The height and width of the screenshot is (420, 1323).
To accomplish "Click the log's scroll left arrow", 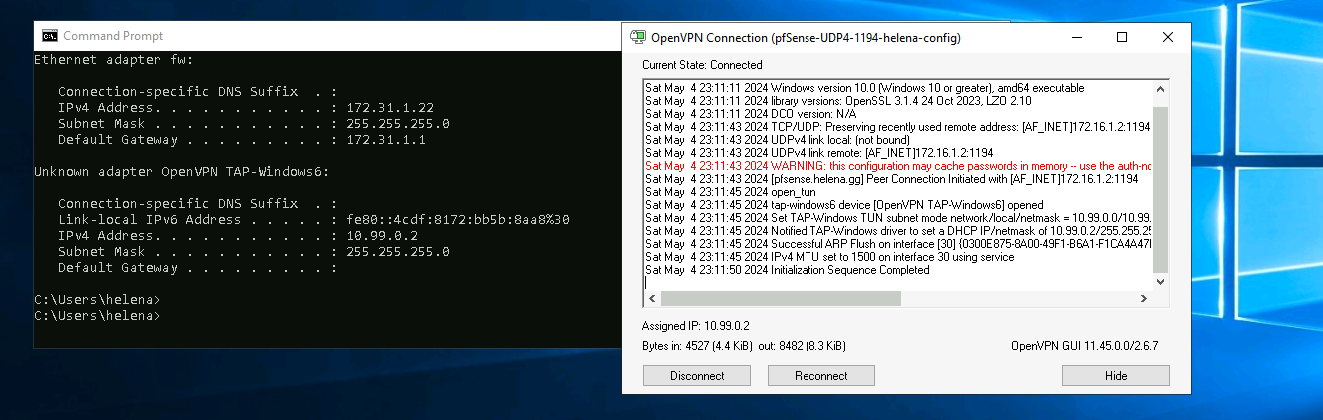I will pyautogui.click(x=652, y=299).
